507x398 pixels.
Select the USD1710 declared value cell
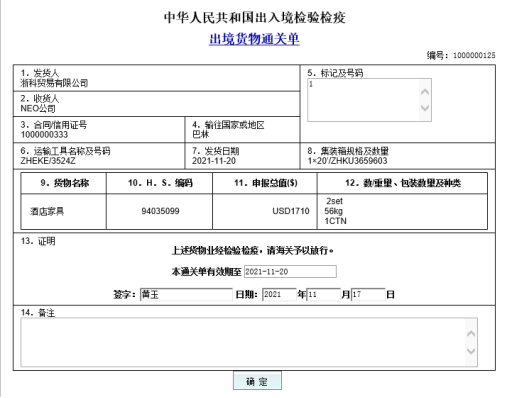265,211
